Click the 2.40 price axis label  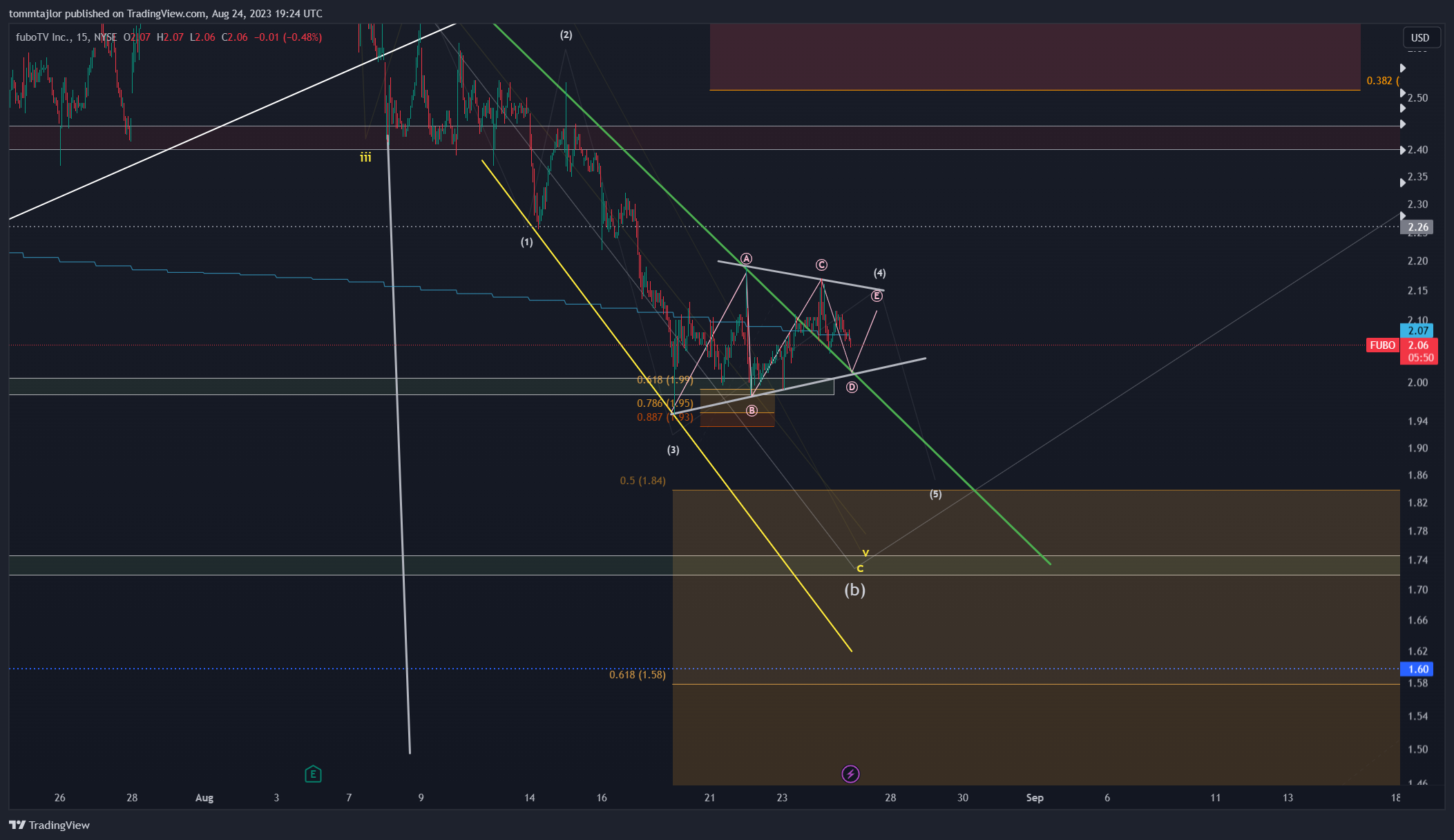[x=1418, y=150]
